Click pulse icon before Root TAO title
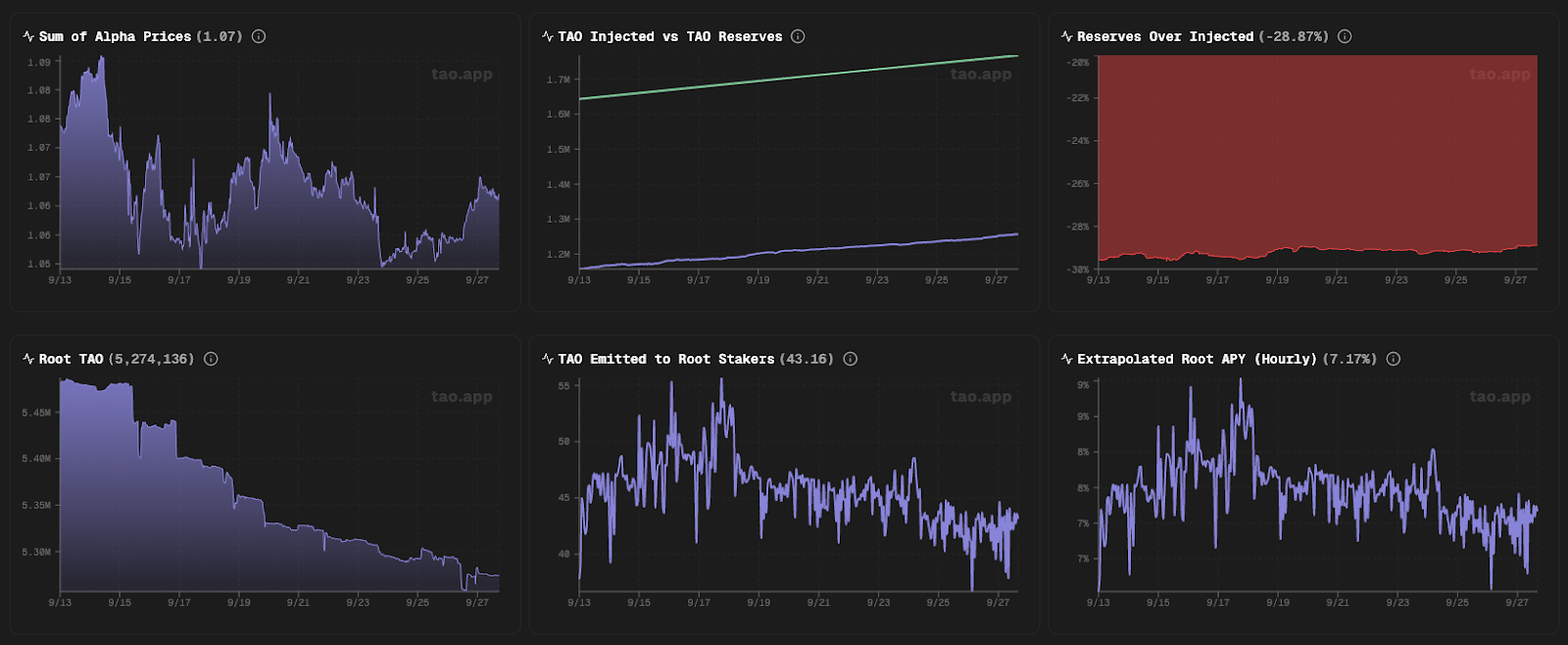Viewport: 1568px width, 645px height. pyautogui.click(x=28, y=359)
